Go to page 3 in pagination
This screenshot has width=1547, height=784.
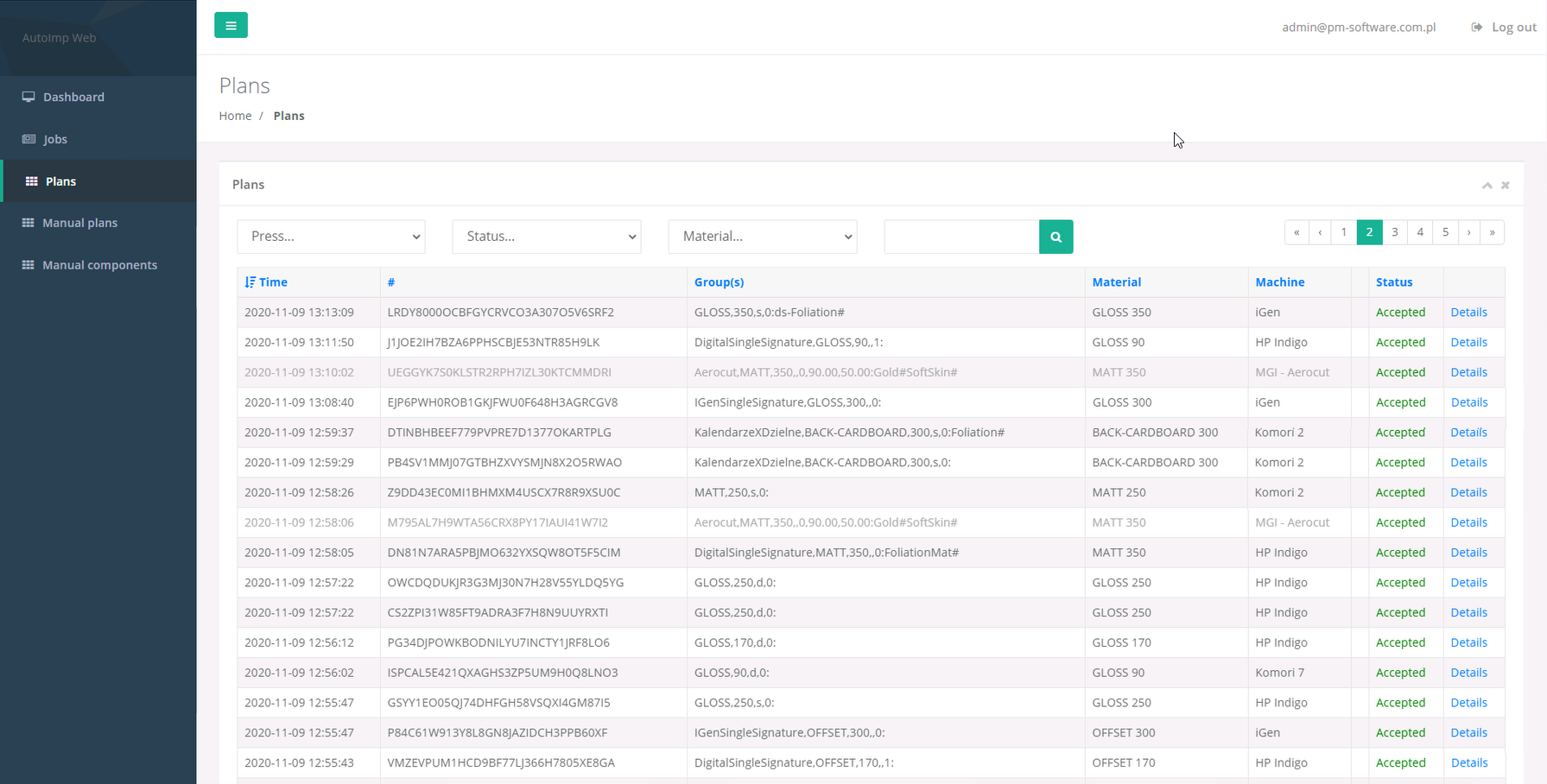tap(1394, 232)
